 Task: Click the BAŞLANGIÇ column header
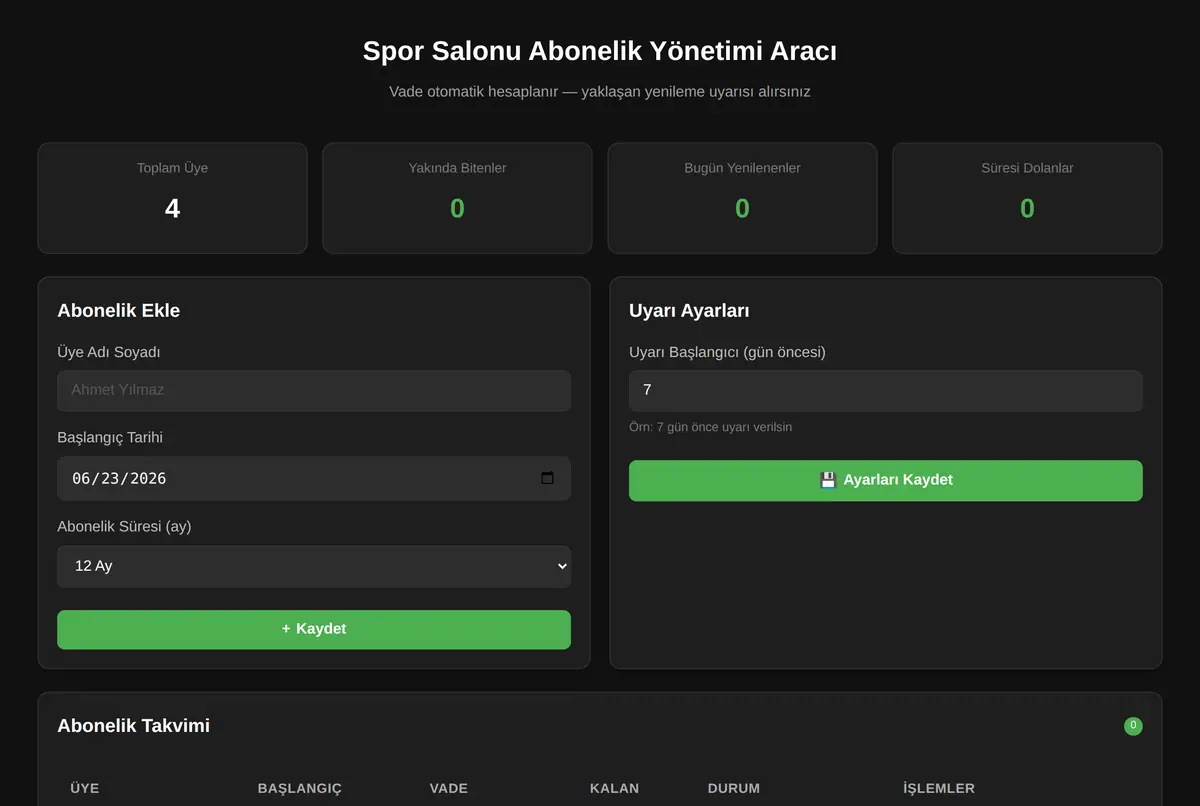(300, 788)
